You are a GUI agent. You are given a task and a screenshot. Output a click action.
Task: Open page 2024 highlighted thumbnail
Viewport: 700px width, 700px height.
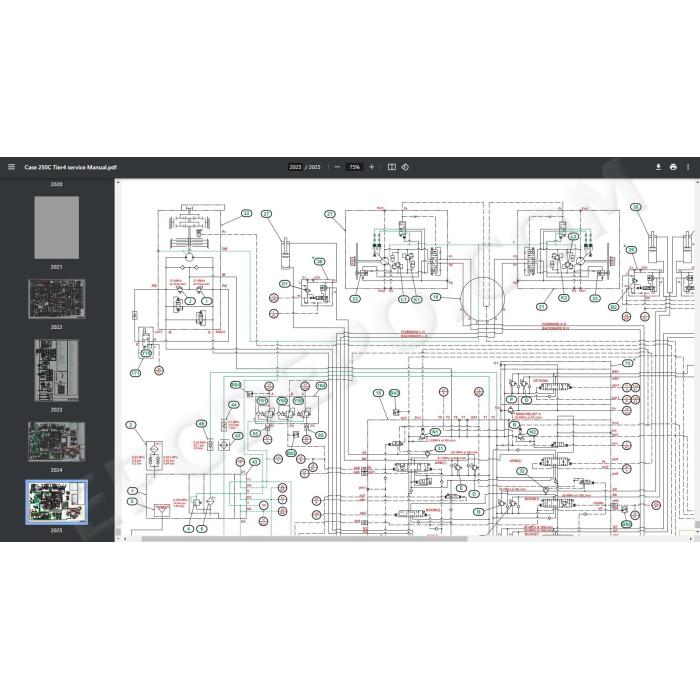tap(57, 502)
